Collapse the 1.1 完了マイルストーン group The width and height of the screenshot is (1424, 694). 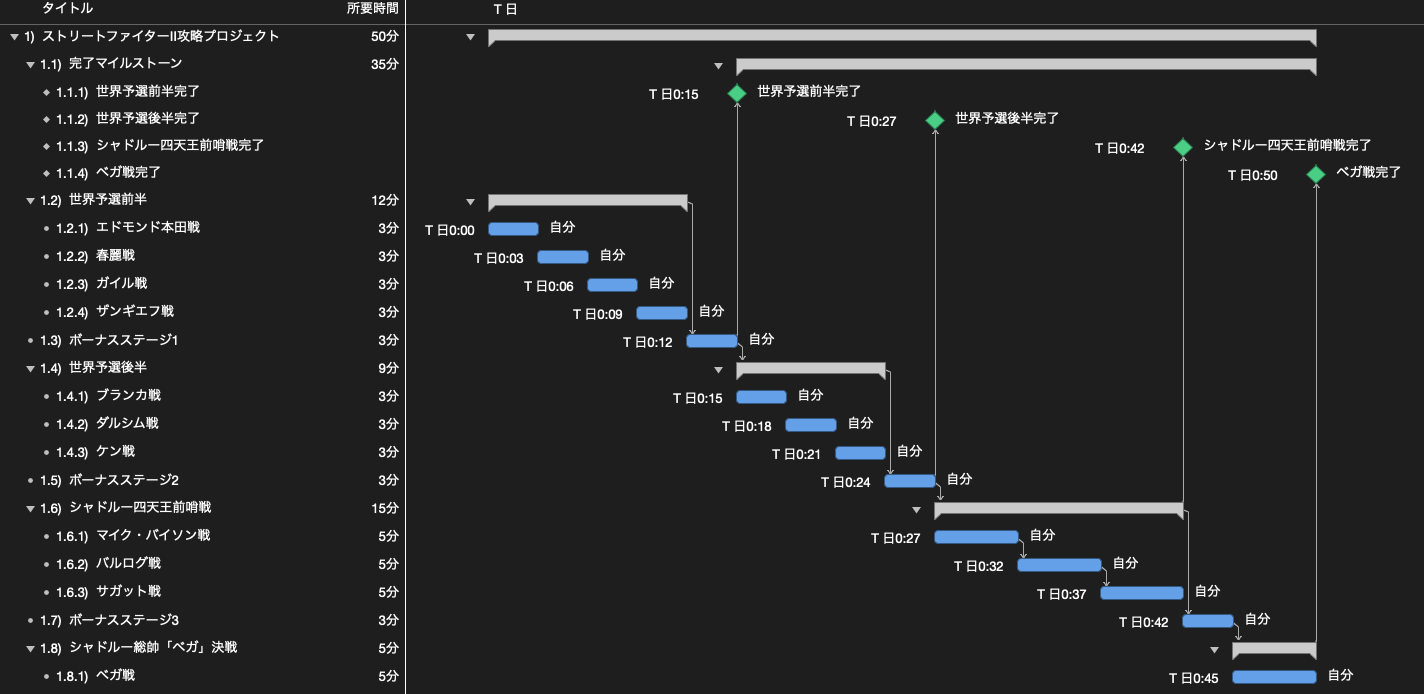(x=30, y=64)
